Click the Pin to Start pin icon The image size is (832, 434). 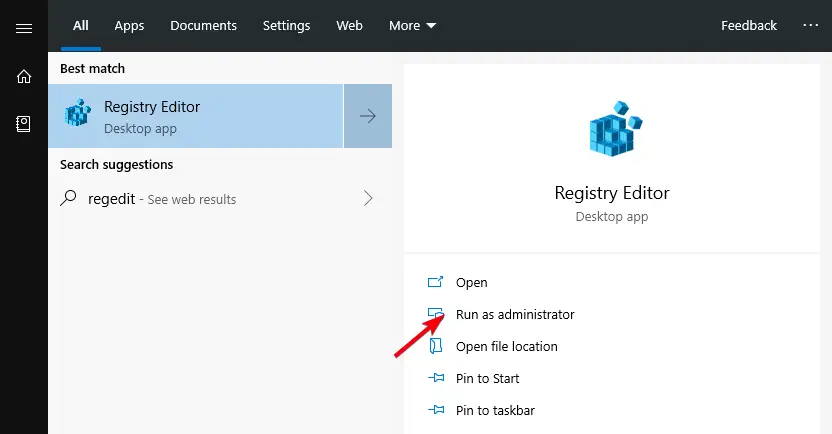pos(435,378)
